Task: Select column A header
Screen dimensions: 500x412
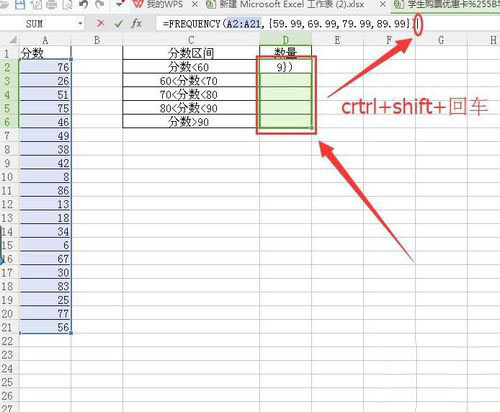Action: [x=45, y=40]
